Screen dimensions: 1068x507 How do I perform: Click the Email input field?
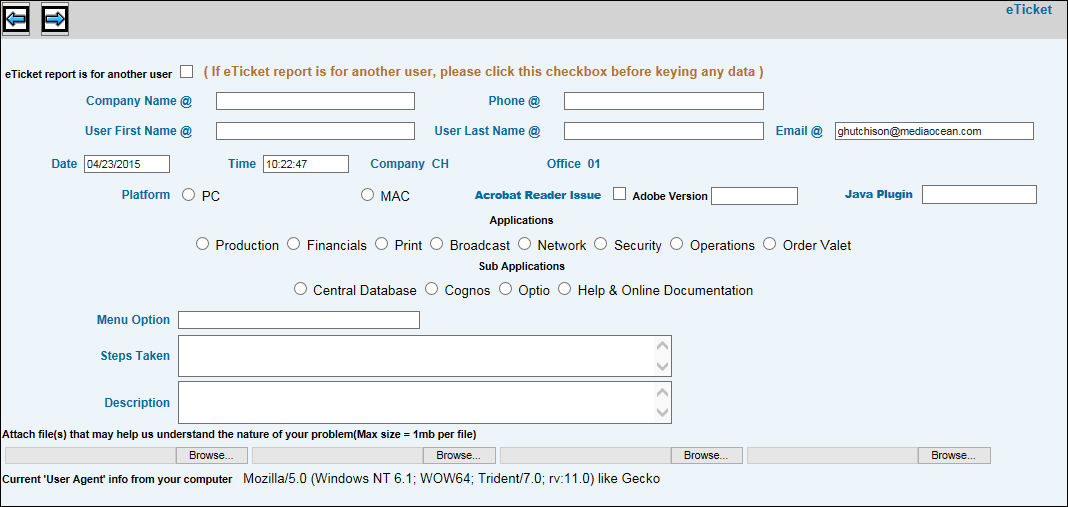click(x=934, y=131)
